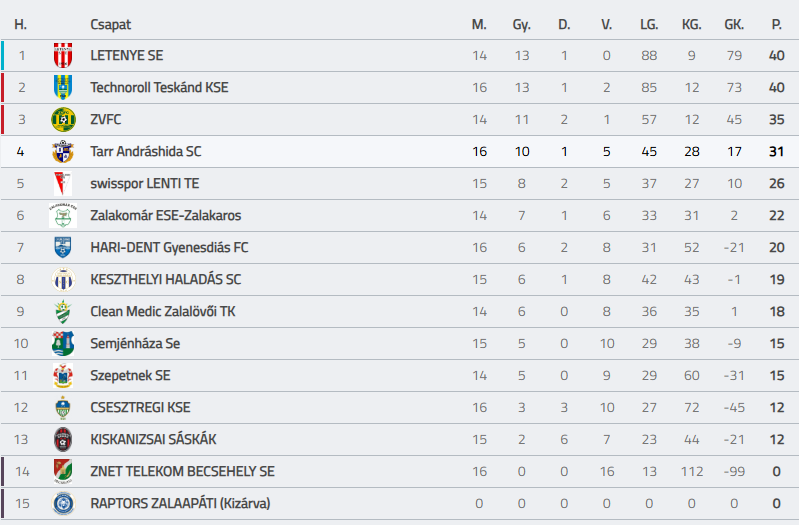Click the P. points column header

(x=776, y=24)
